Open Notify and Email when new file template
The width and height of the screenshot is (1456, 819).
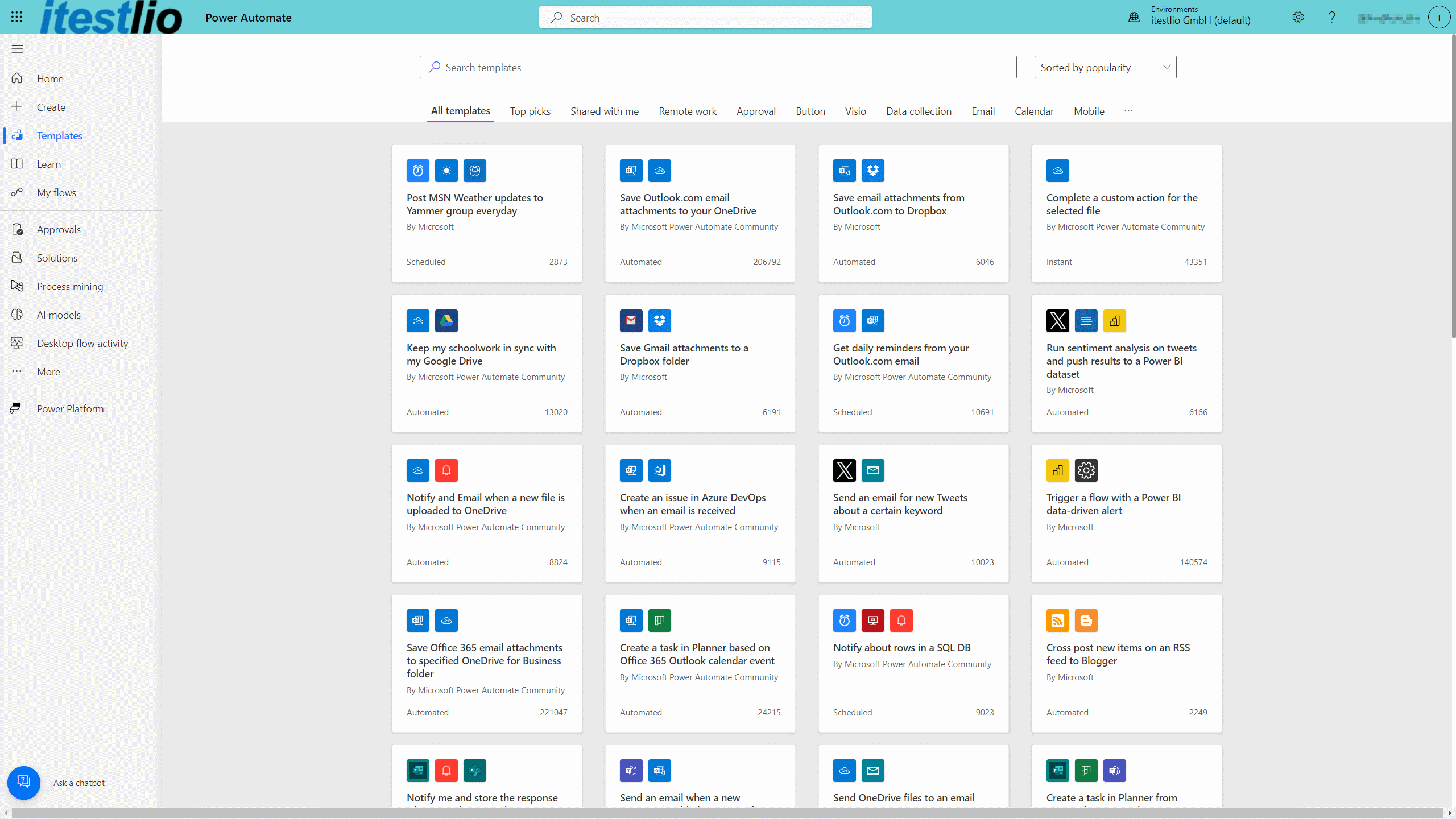(x=487, y=513)
